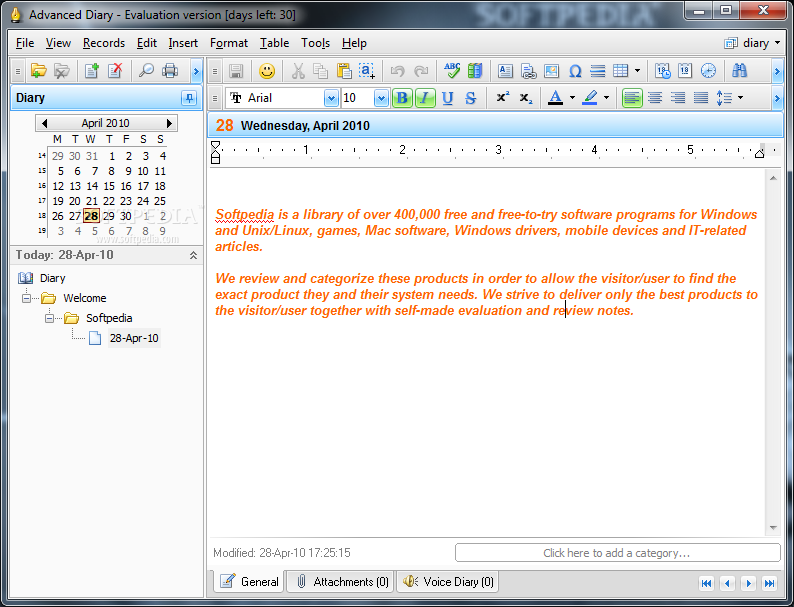Go to next month in calendar

click(169, 123)
